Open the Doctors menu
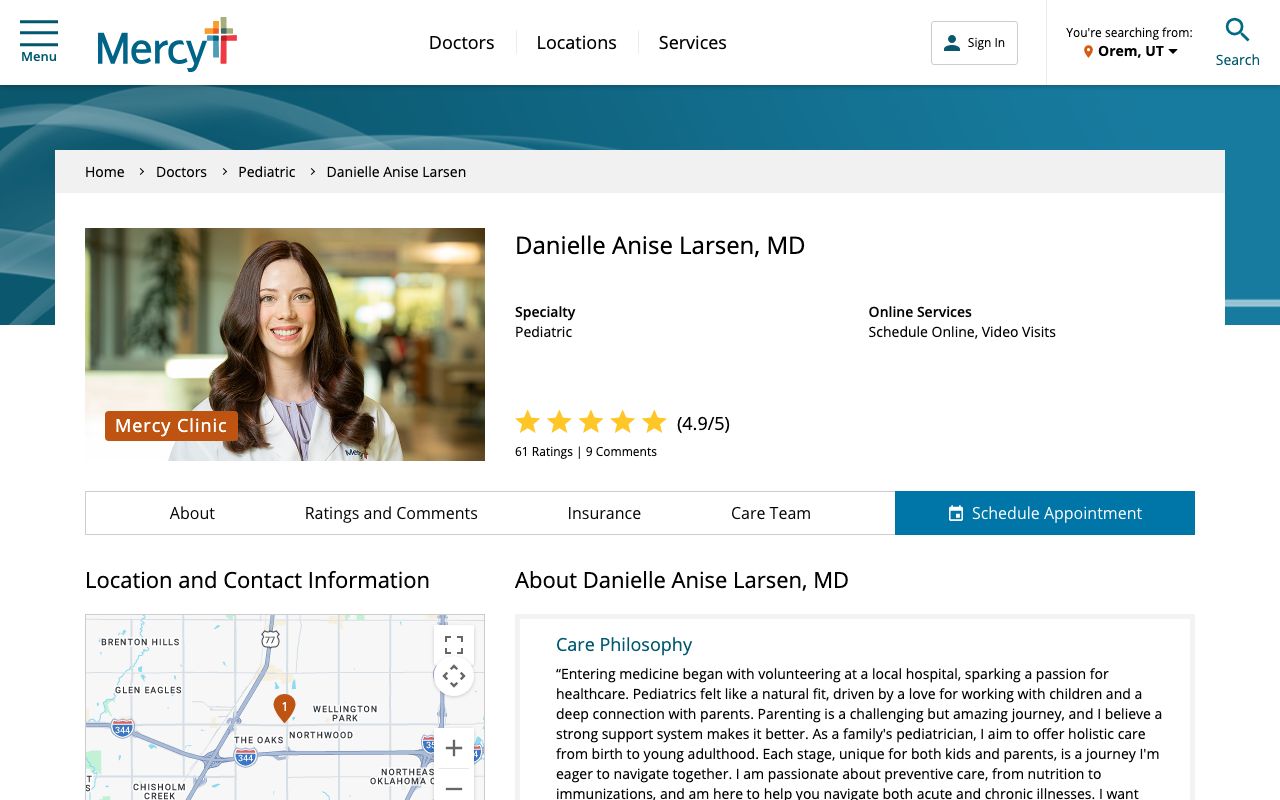Screen dimensions: 1280x800 tap(461, 42)
